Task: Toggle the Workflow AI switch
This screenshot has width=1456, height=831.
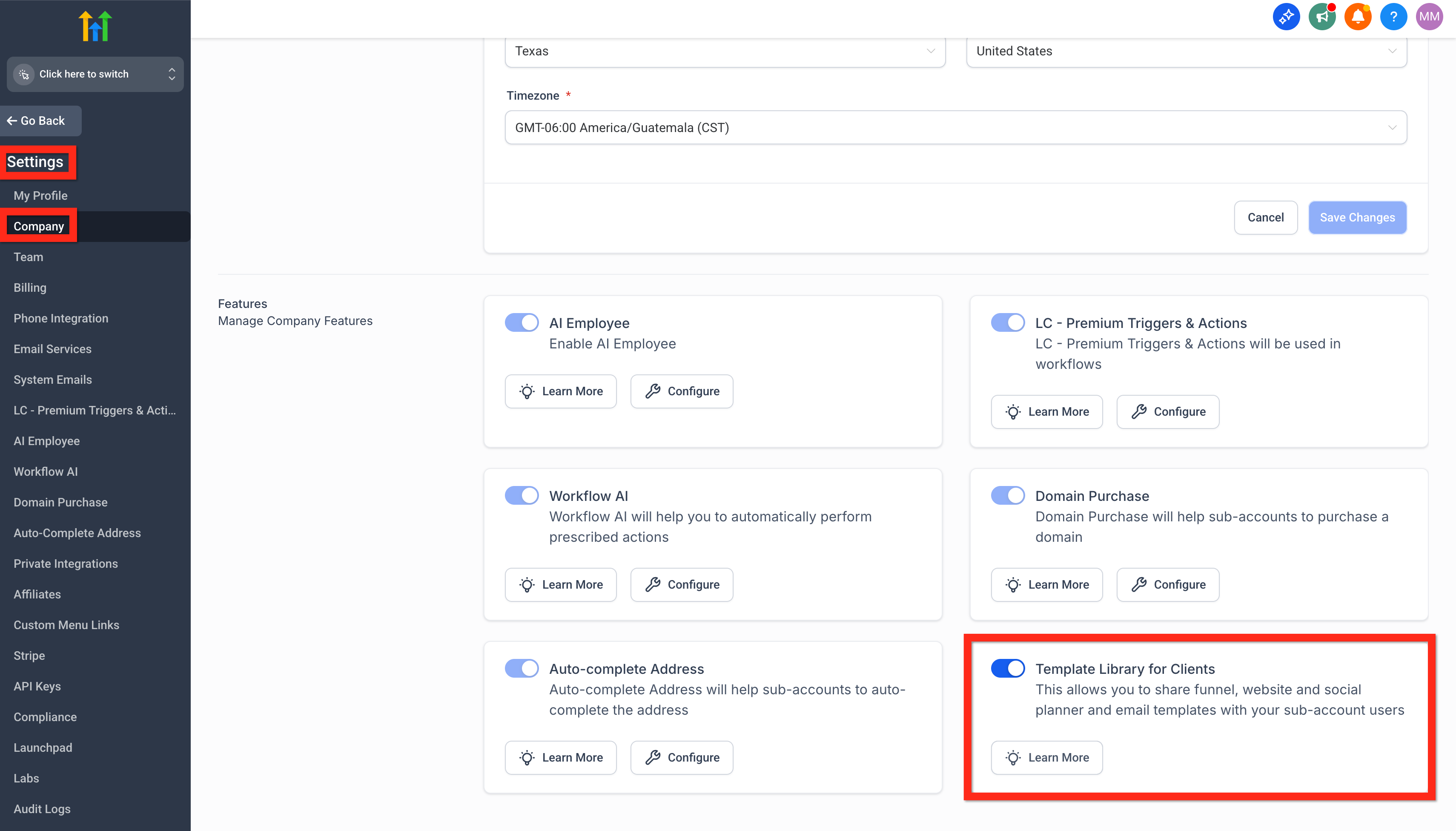Action: pos(521,495)
